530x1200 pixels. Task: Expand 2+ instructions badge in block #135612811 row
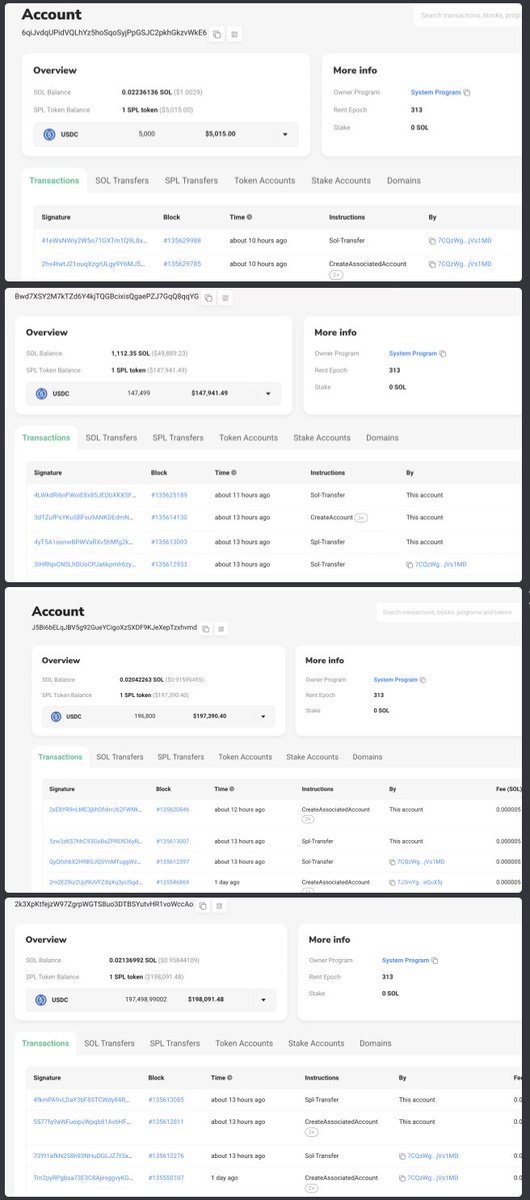point(310,1131)
